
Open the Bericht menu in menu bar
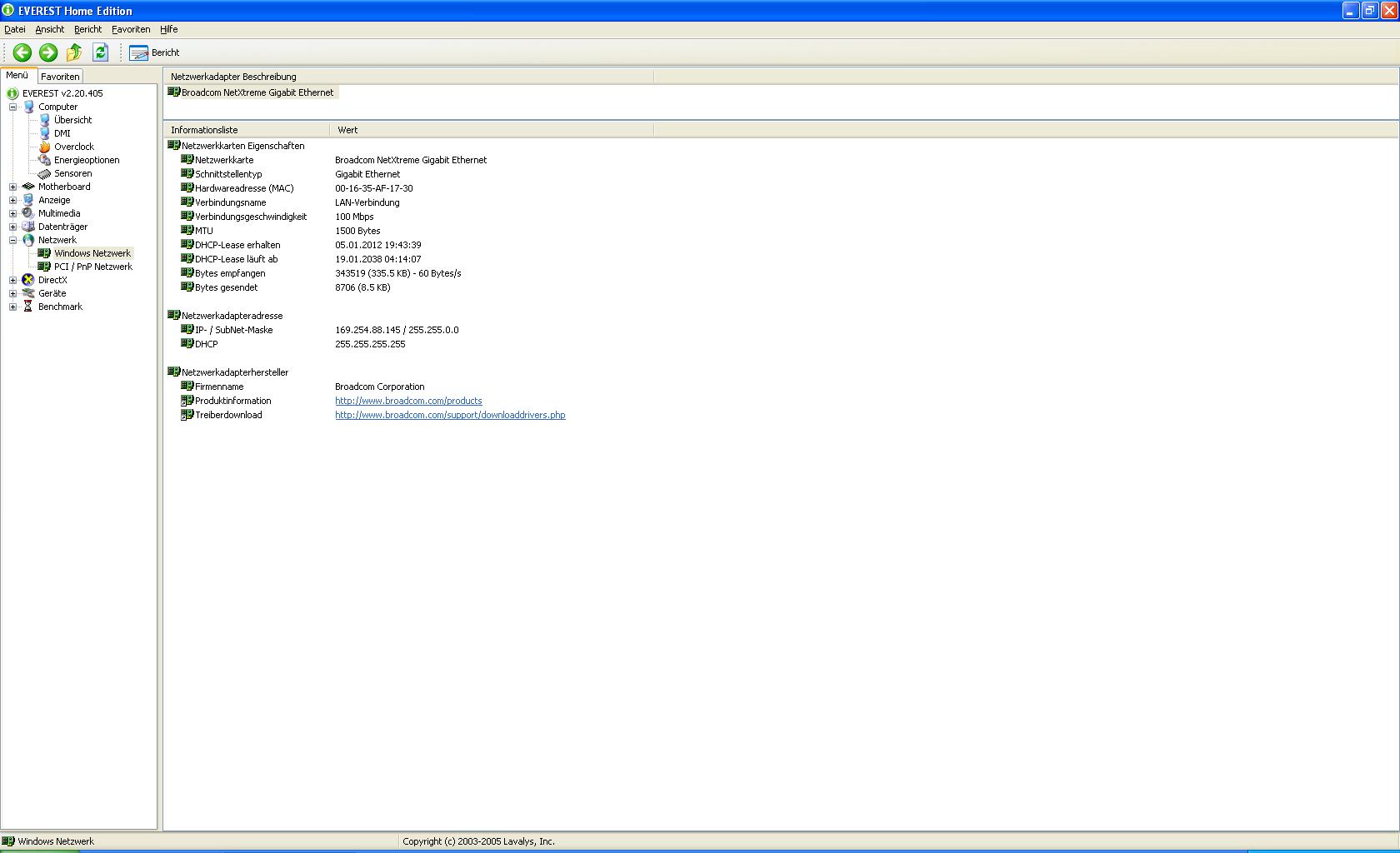coord(87,29)
